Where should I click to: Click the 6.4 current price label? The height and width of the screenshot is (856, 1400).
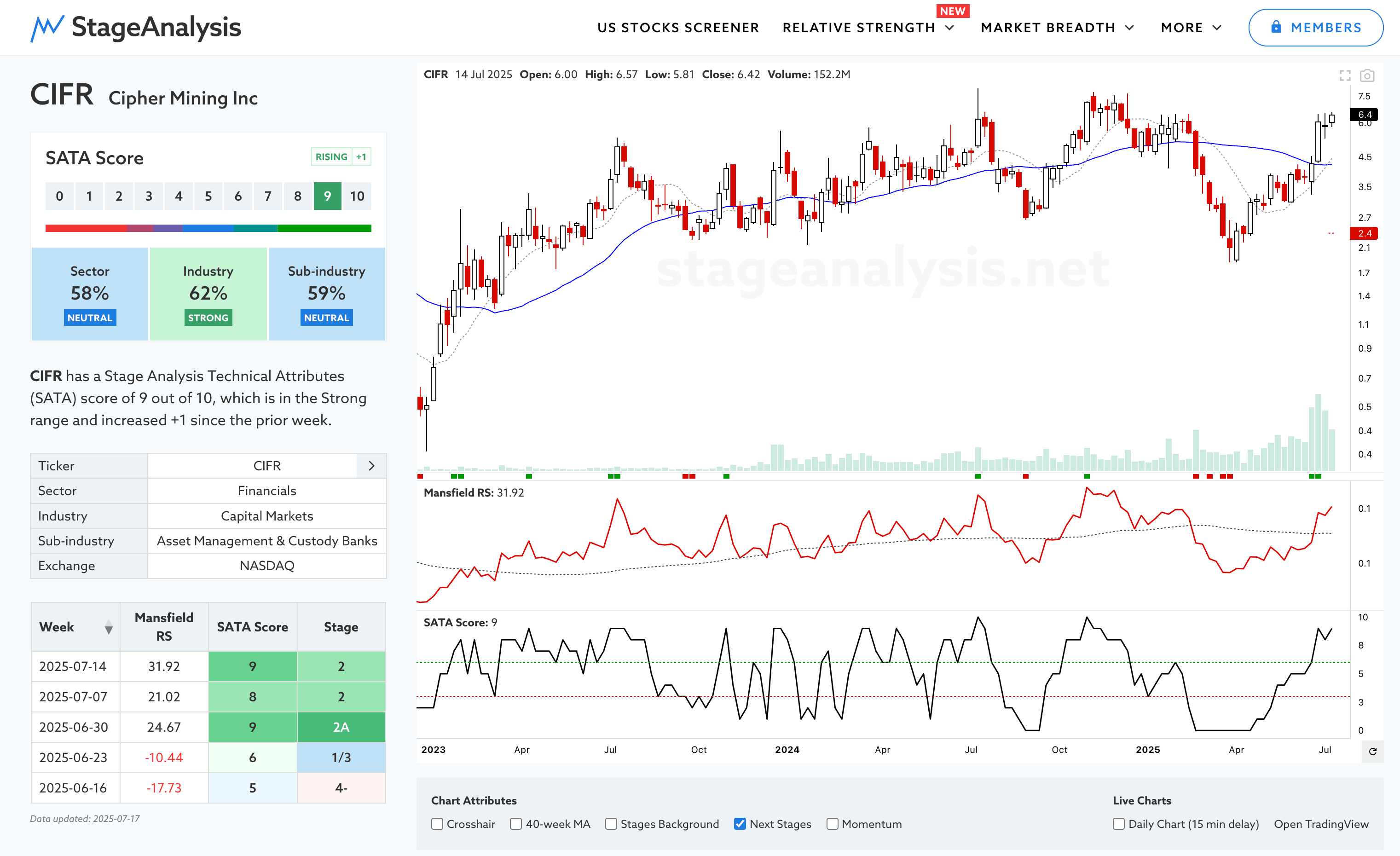tap(1364, 115)
